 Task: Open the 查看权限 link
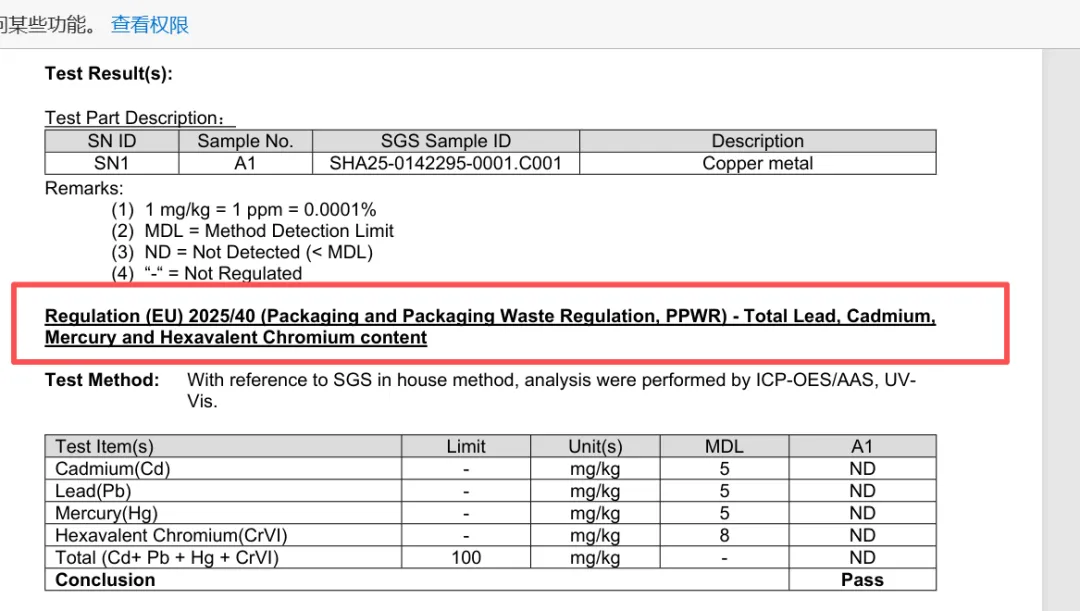pyautogui.click(x=150, y=25)
